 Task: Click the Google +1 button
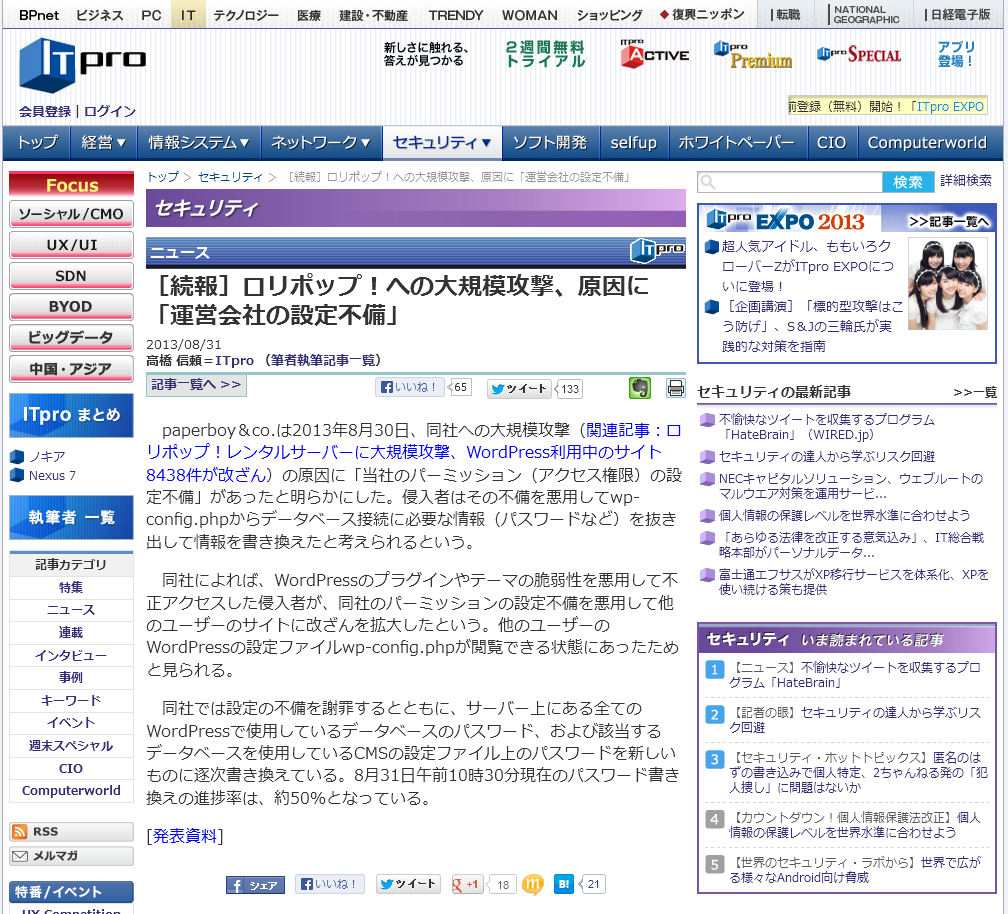467,884
